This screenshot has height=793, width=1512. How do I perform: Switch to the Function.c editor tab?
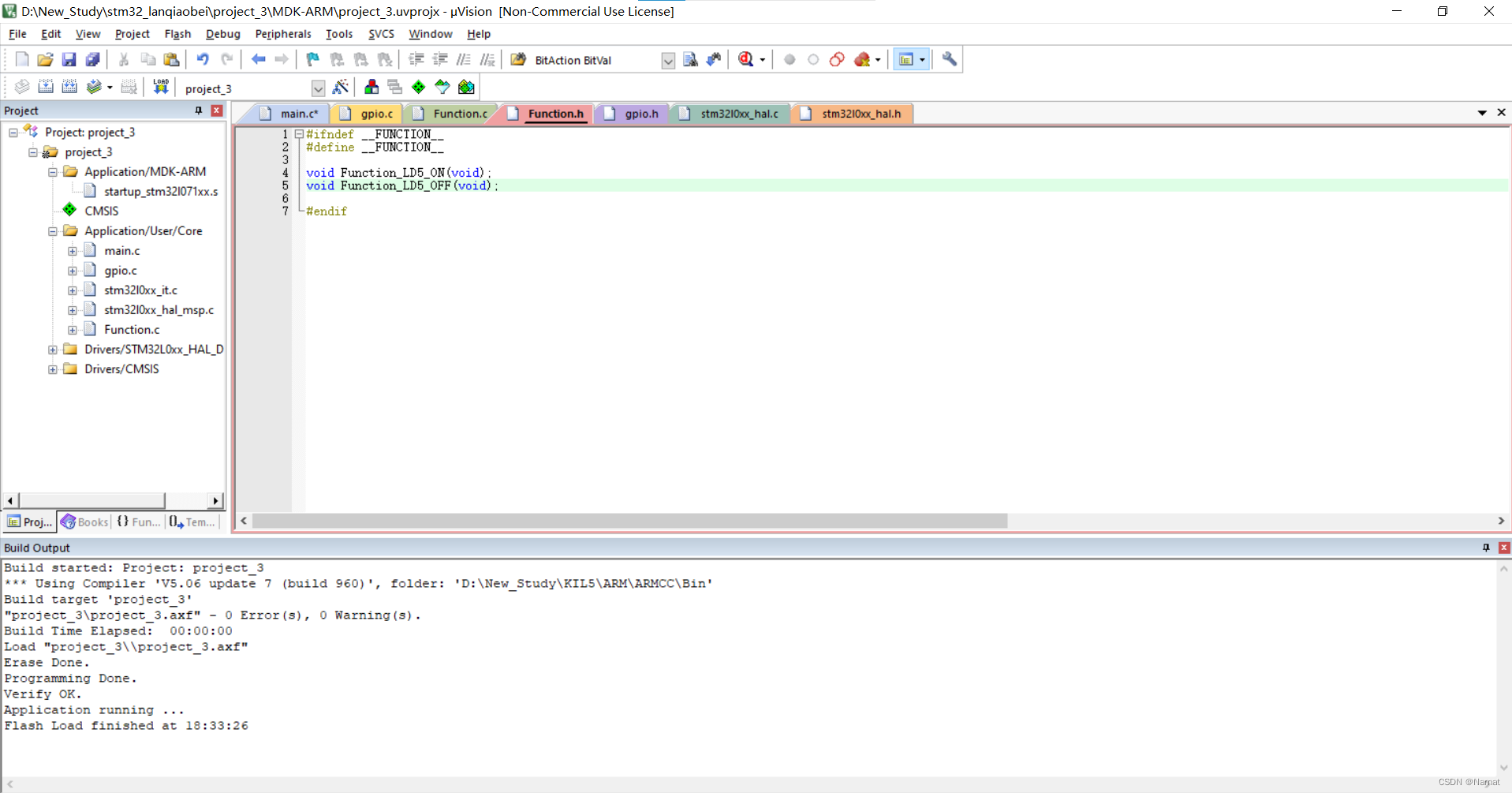(452, 114)
